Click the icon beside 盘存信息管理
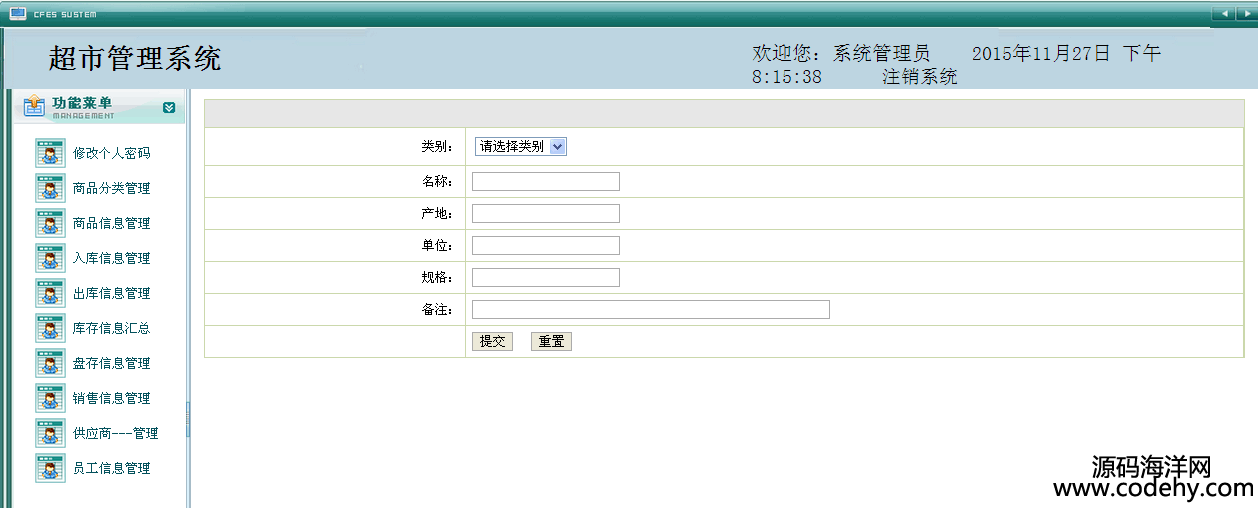This screenshot has width=1258, height=508. 50,363
